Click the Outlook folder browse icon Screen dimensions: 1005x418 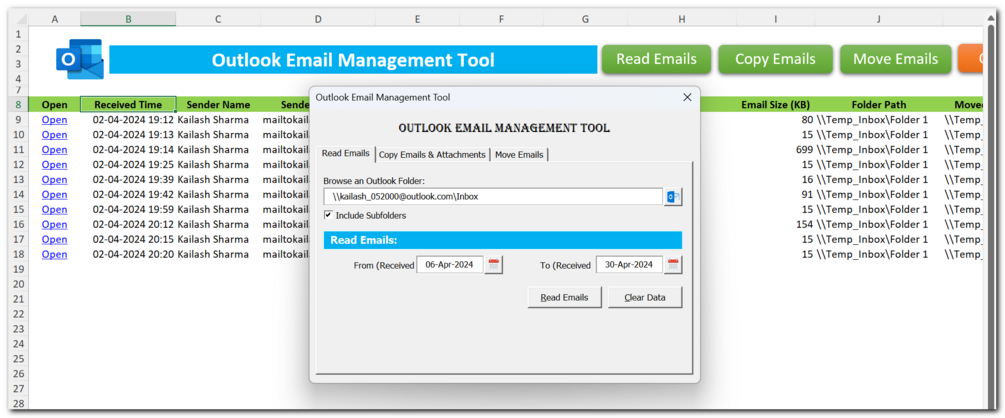(x=672, y=197)
